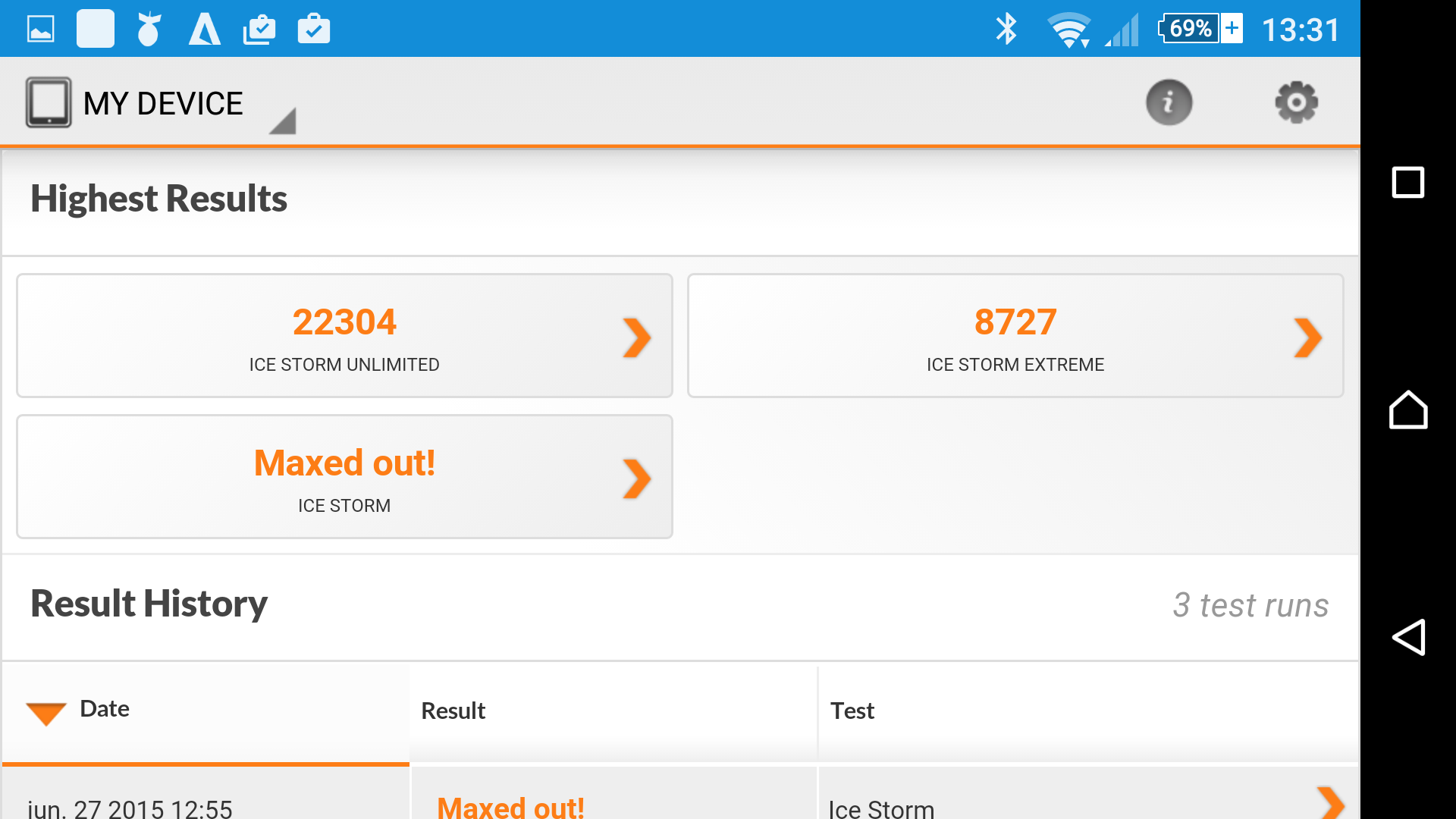Tap the Wi-Fi status icon
The width and height of the screenshot is (1456, 819).
click(1069, 30)
